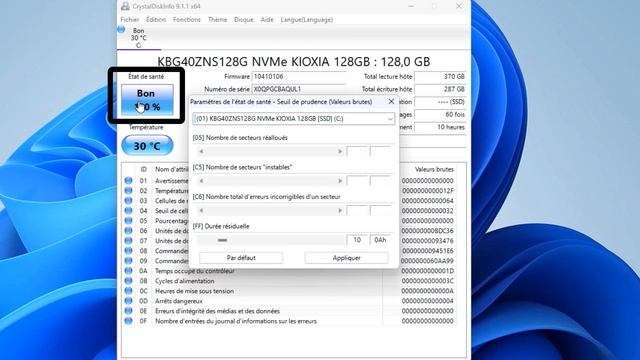Click the Valeurs brutes column header
Viewport: 640px width, 360px height.
point(434,169)
